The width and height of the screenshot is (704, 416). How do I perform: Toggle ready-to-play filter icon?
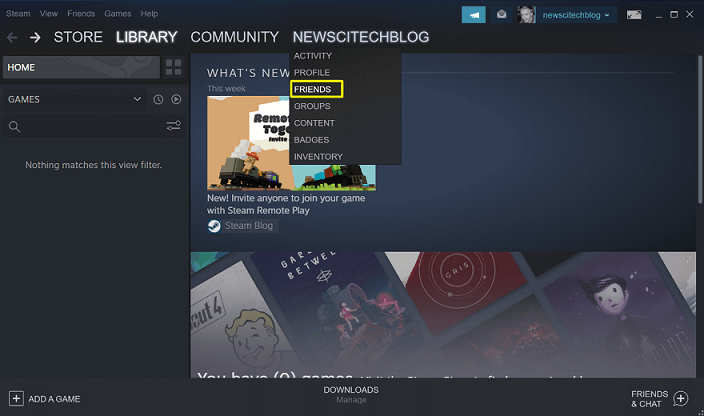176,99
